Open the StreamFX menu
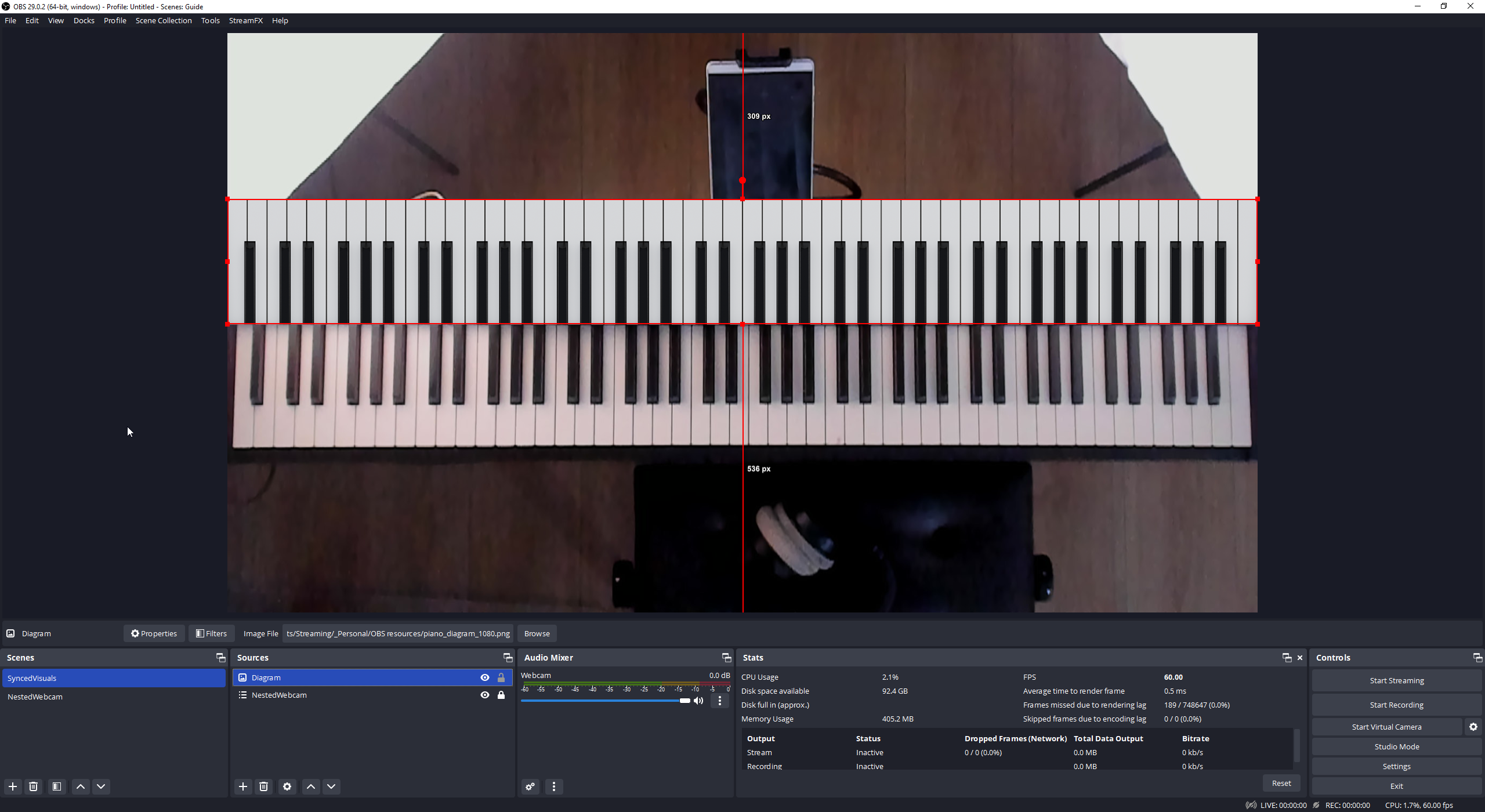 click(245, 20)
